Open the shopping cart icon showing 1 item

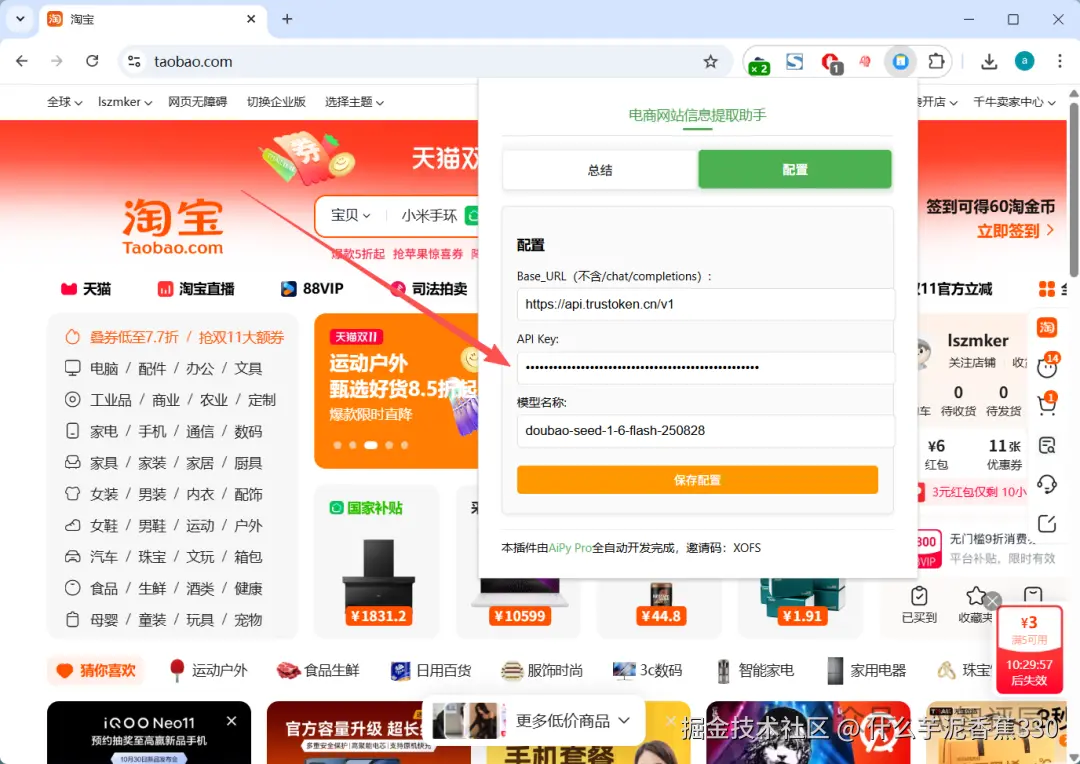coord(1044,405)
